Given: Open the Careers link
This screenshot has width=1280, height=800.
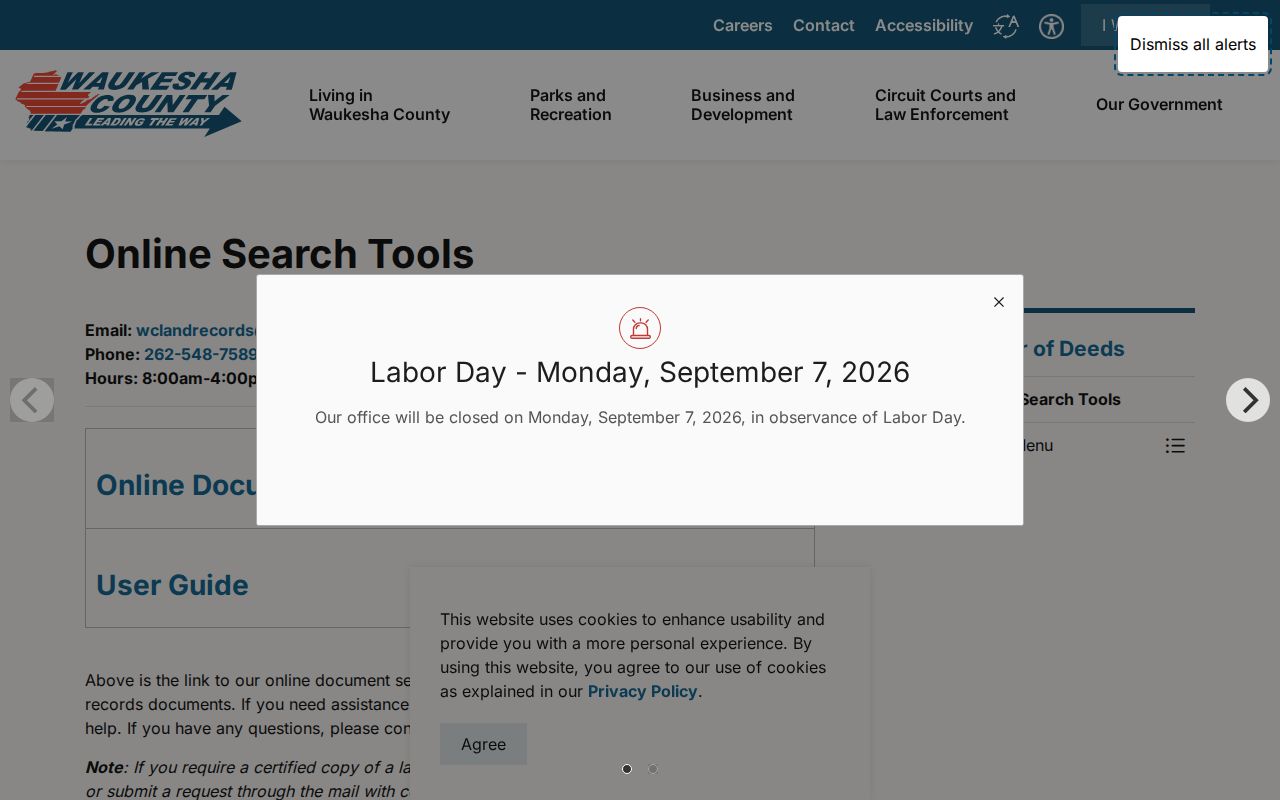Looking at the screenshot, I should pyautogui.click(x=742, y=25).
